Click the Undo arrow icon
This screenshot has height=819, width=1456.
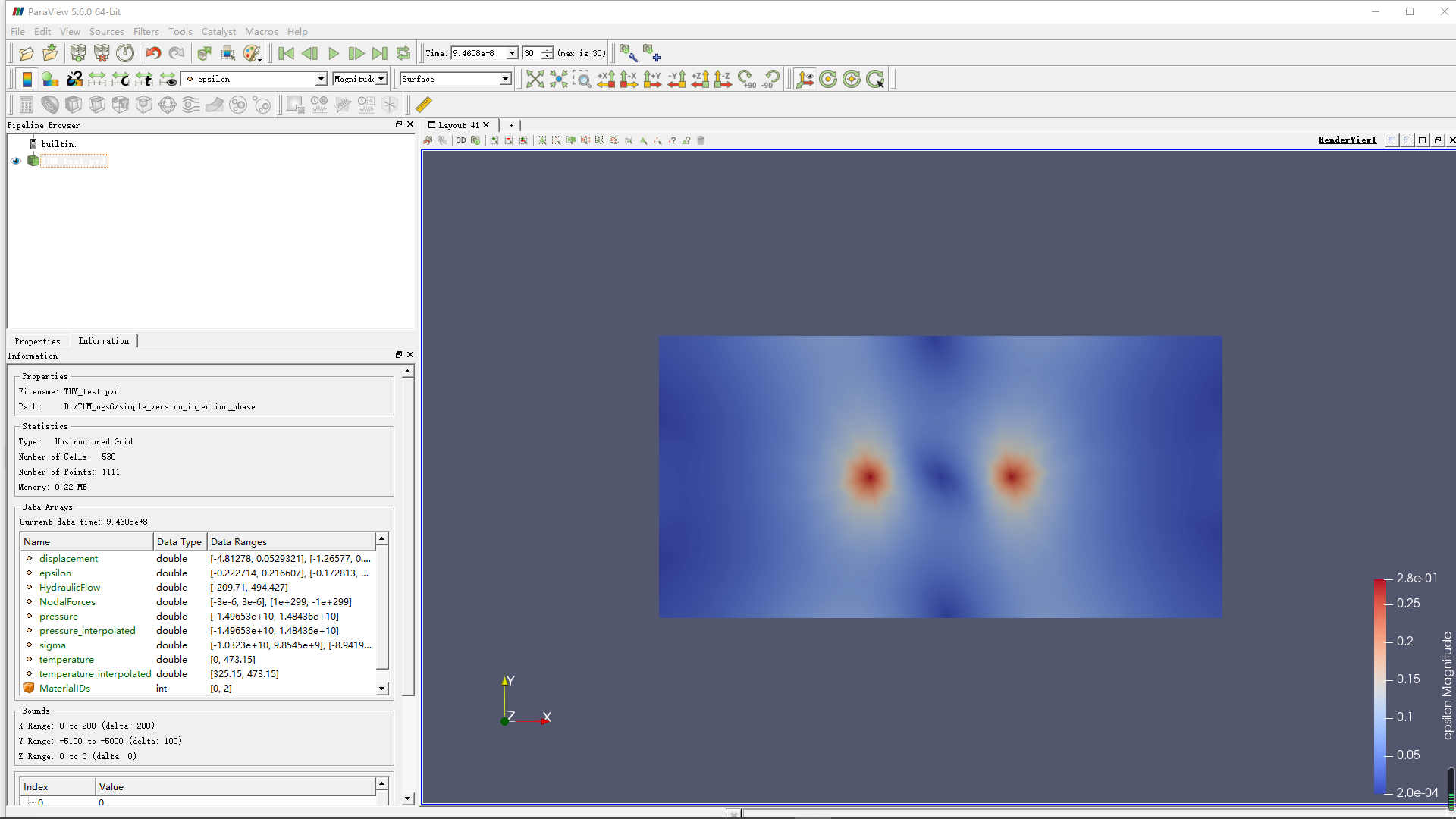[153, 53]
